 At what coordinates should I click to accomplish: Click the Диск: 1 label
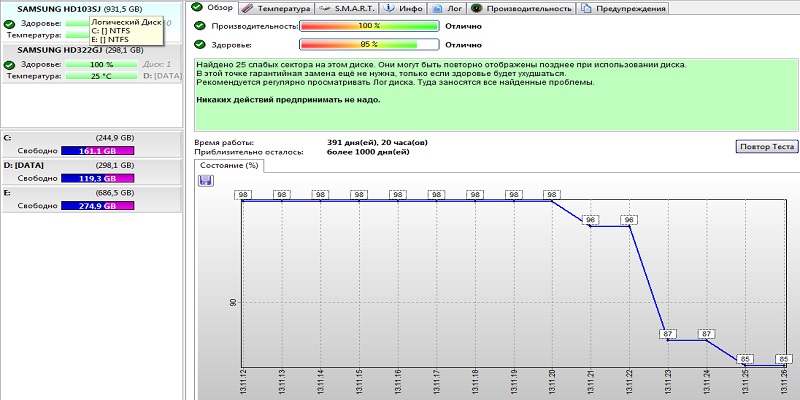click(x=157, y=65)
